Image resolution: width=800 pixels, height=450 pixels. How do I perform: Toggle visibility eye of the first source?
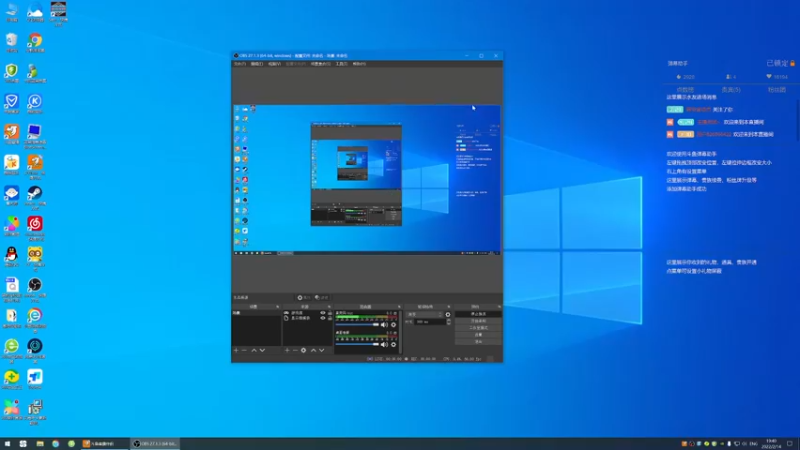pos(322,313)
